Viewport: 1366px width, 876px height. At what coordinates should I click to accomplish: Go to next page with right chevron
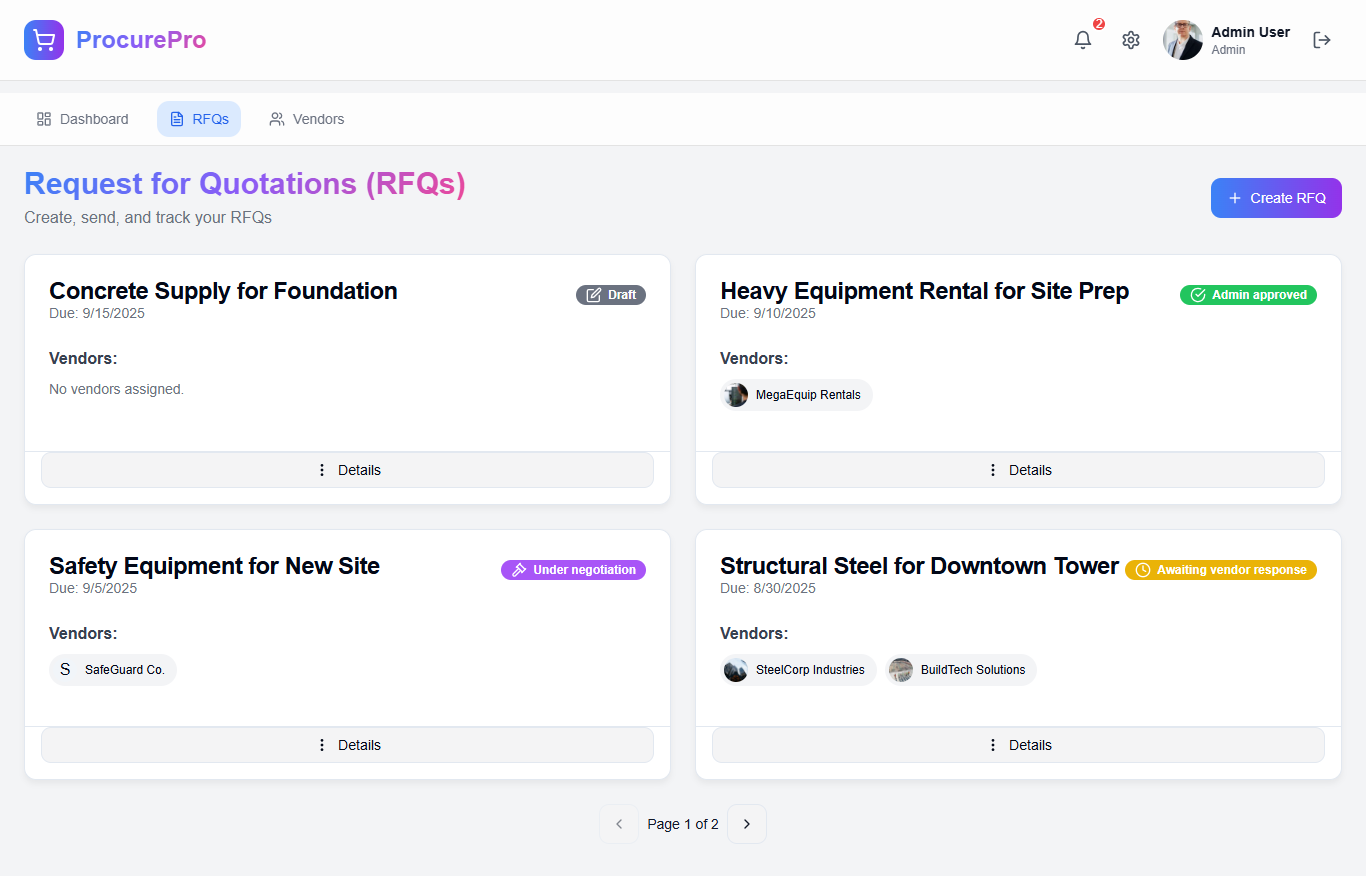(747, 824)
